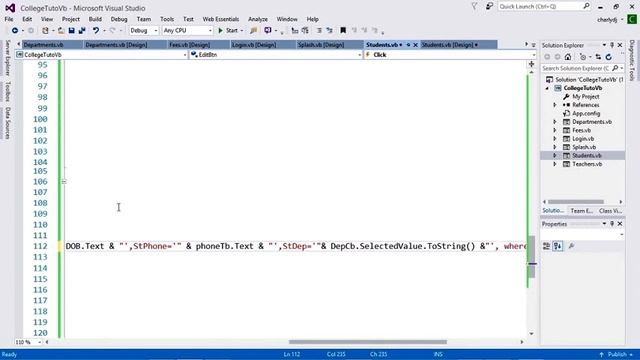Select My Project in Solution Explorer
This screenshot has height=360, width=640.
click(585, 97)
